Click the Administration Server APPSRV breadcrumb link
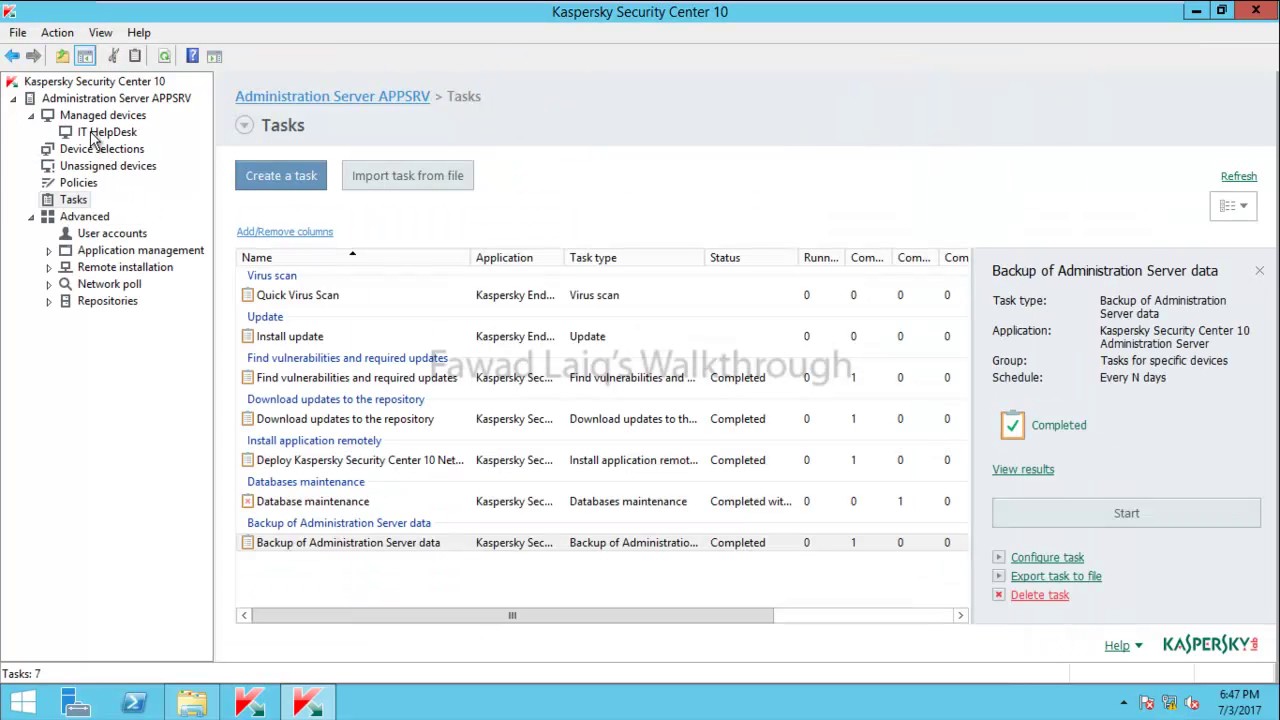Image resolution: width=1280 pixels, height=720 pixels. coord(332,96)
